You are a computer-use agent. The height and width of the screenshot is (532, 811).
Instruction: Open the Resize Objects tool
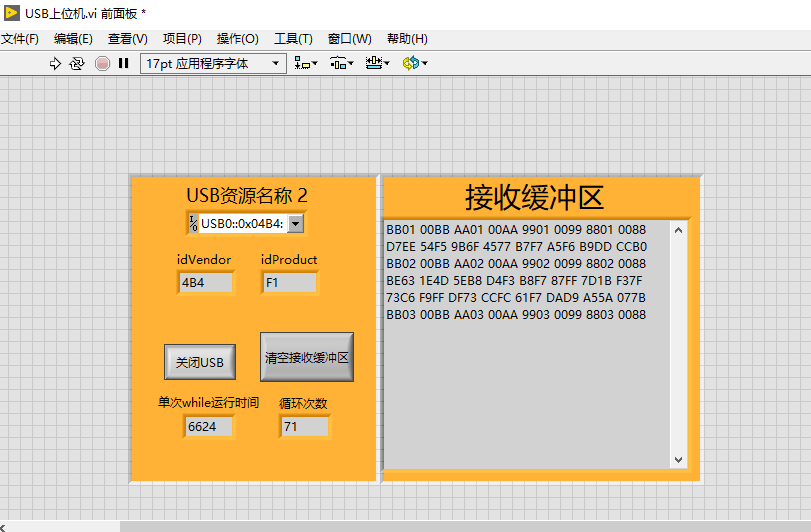pyautogui.click(x=377, y=64)
